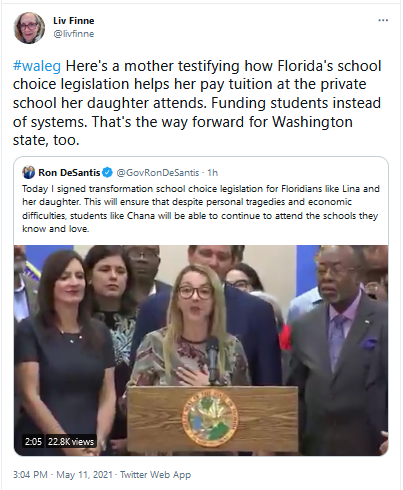The width and height of the screenshot is (403, 490).
Task: Click the Liv Finne display name
Action: (x=74, y=21)
